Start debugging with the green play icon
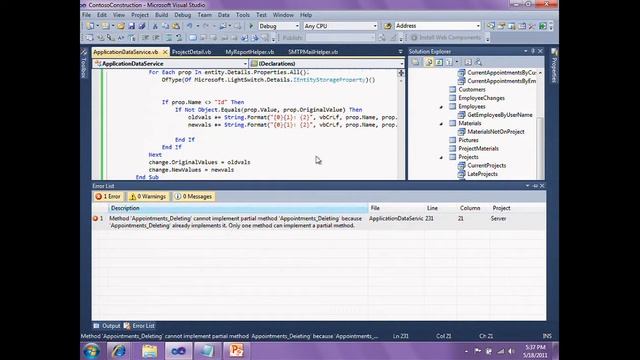The image size is (640, 360). coord(251,26)
